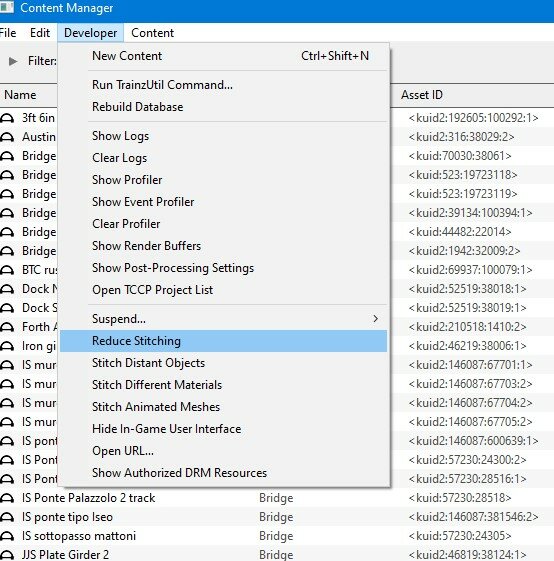Click icon of IS Ponte Palazzolo 2 track
Viewport: 554px width, 561px height.
[x=6, y=498]
